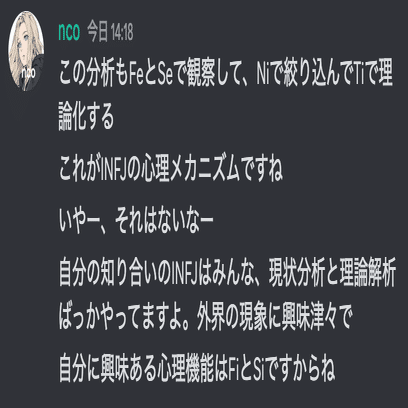Click the line これがINFJの心理メカニズムですね
The image size is (408, 408).
(x=171, y=170)
